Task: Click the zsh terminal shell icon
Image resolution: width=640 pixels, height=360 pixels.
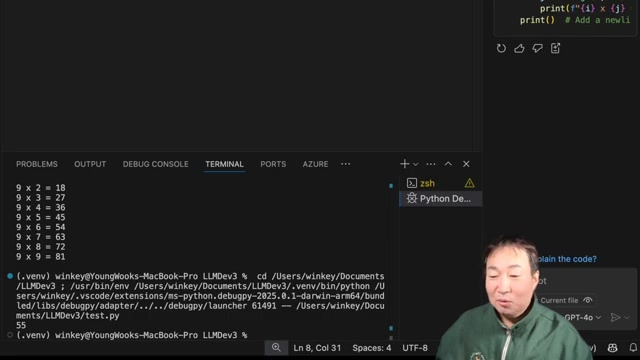Action: click(412, 183)
